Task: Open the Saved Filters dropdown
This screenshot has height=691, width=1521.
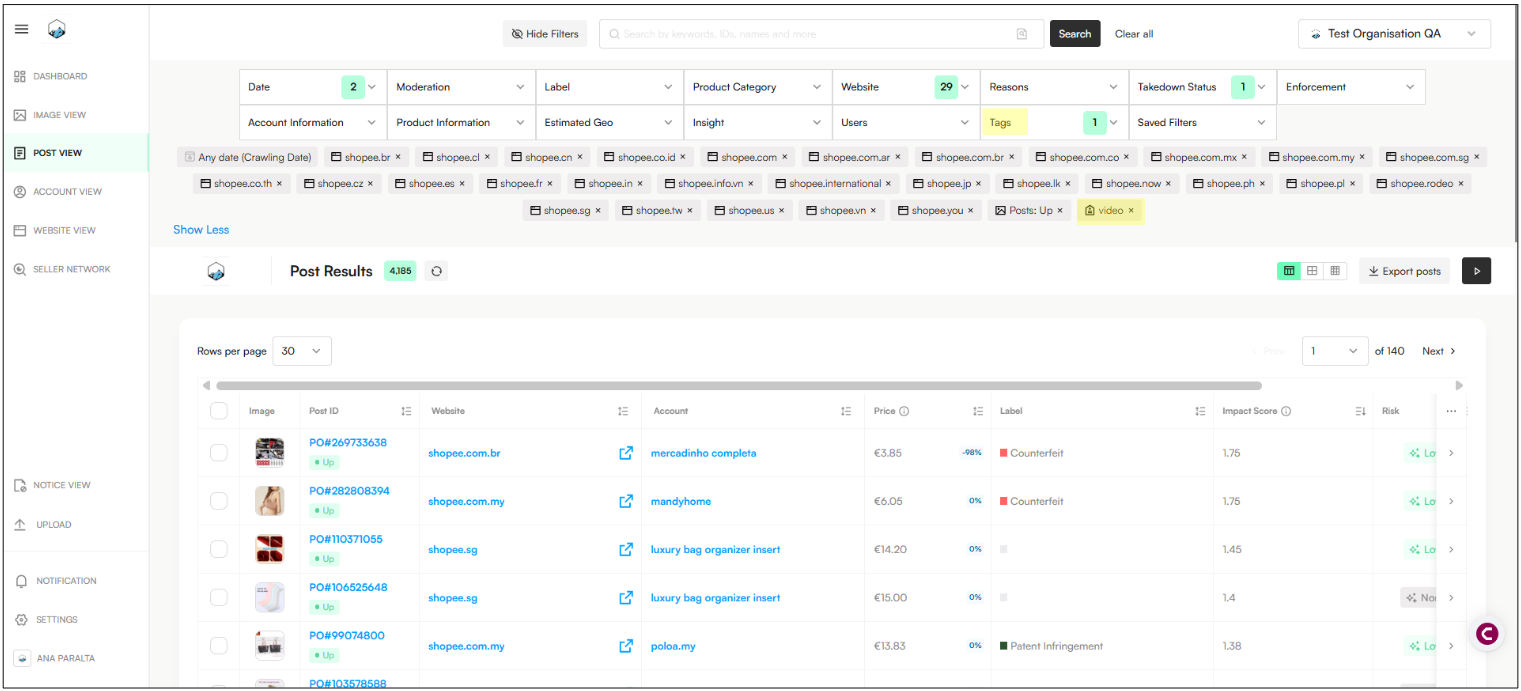Action: pyautogui.click(x=1202, y=123)
